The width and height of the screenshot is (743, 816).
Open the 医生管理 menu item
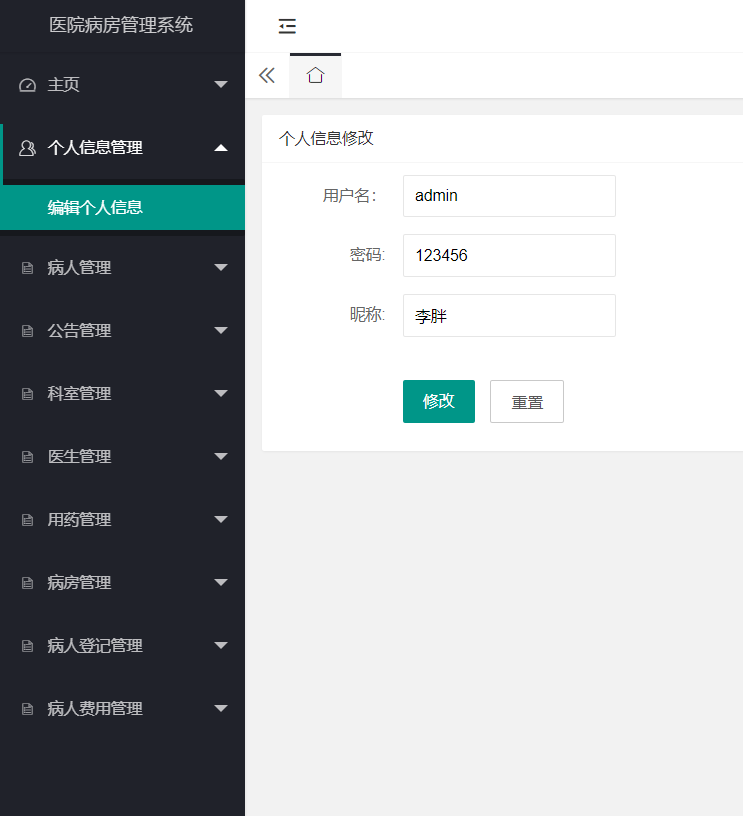[122, 456]
